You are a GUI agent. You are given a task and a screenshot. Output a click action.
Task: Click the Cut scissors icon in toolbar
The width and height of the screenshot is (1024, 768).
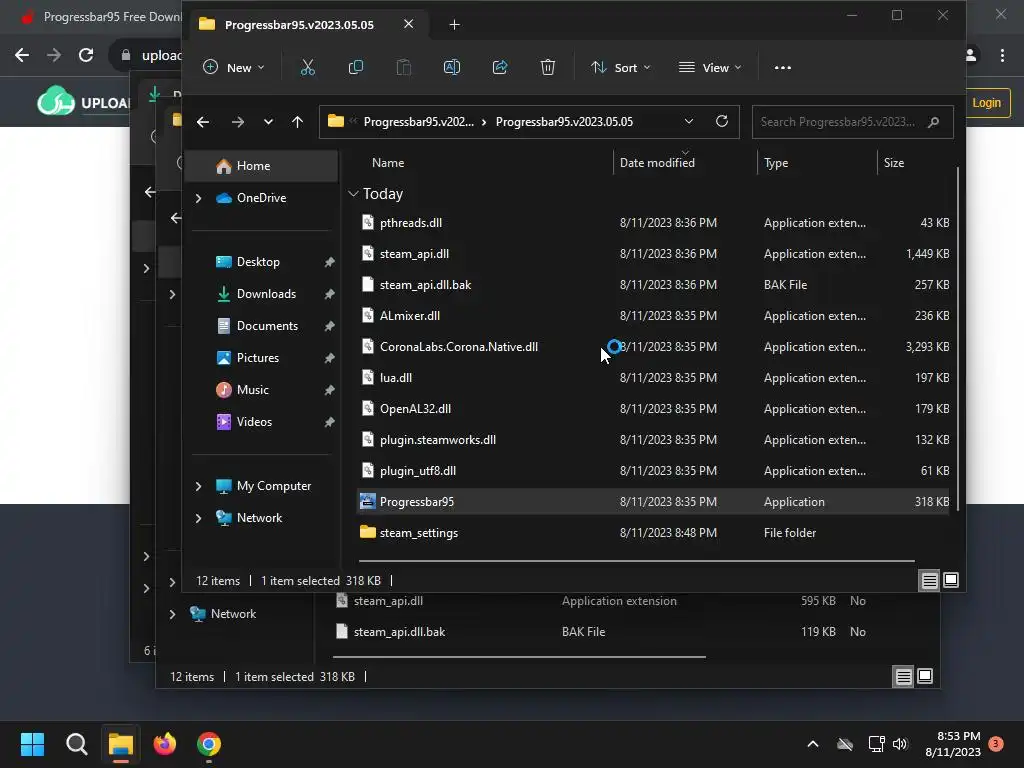308,67
